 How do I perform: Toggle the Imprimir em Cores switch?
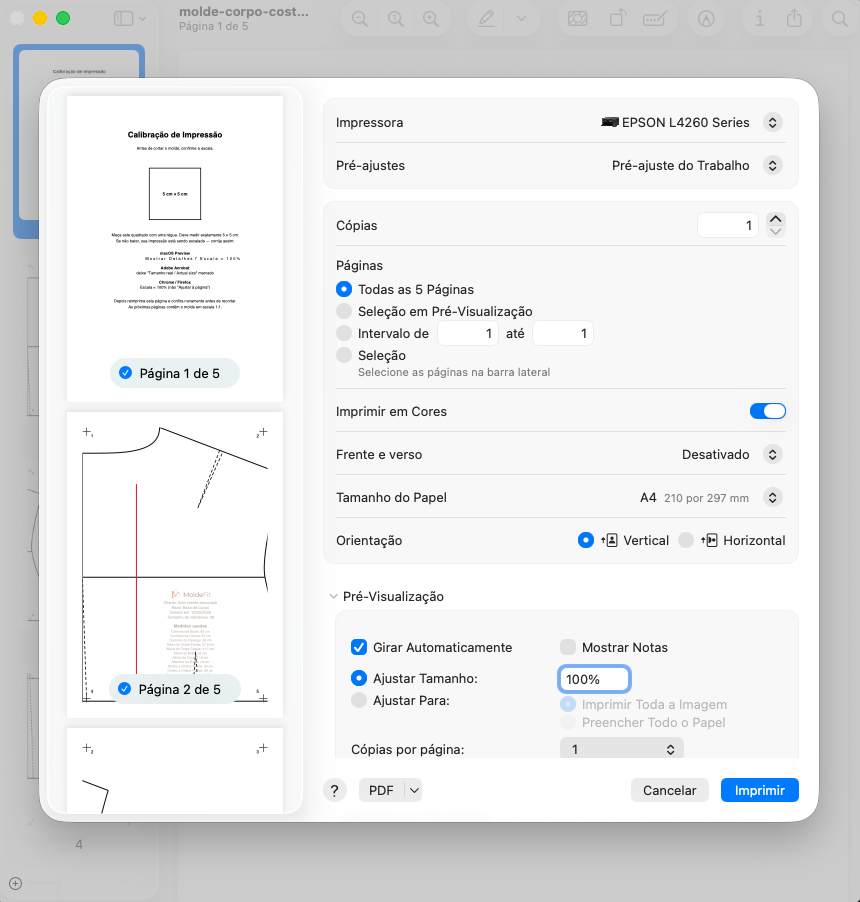[767, 411]
